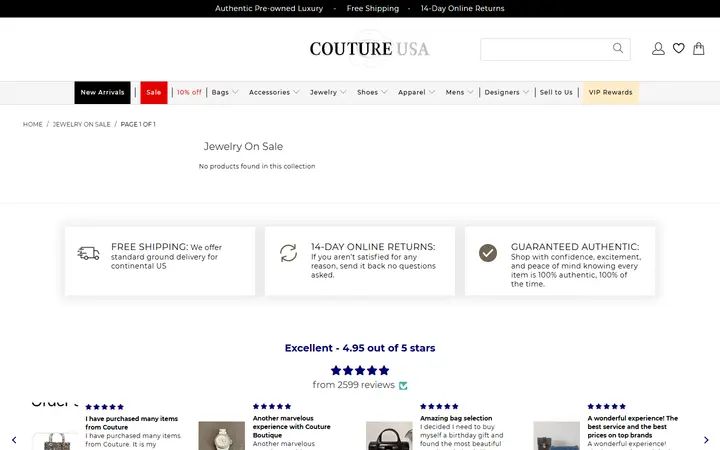Image resolution: width=720 pixels, height=450 pixels.
Task: Open the VIP Rewards menu item
Action: tap(610, 92)
